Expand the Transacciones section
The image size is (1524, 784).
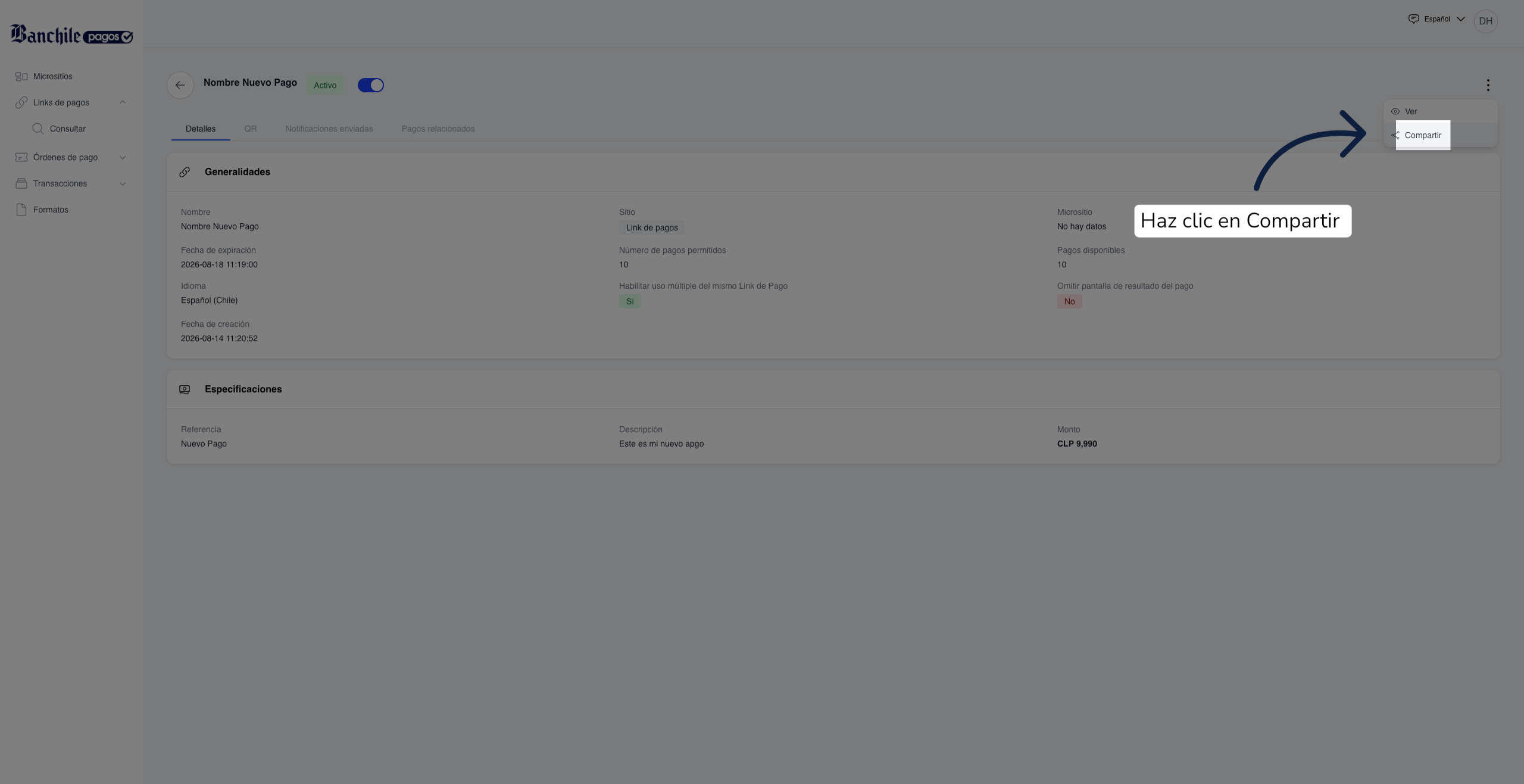click(x=123, y=183)
